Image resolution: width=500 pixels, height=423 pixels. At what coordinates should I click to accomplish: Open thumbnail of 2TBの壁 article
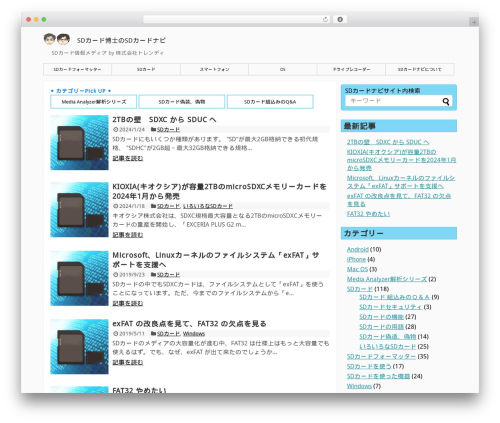pos(79,143)
